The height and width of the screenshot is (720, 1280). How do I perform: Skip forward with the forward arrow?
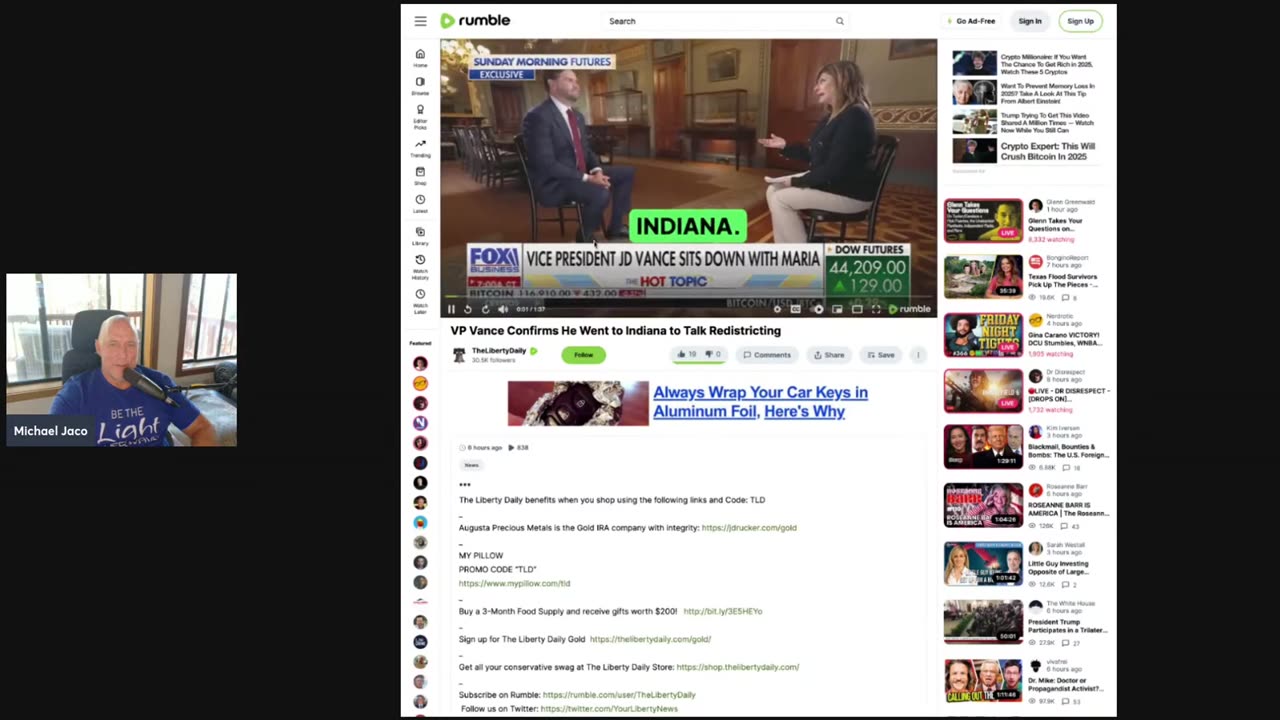(485, 309)
